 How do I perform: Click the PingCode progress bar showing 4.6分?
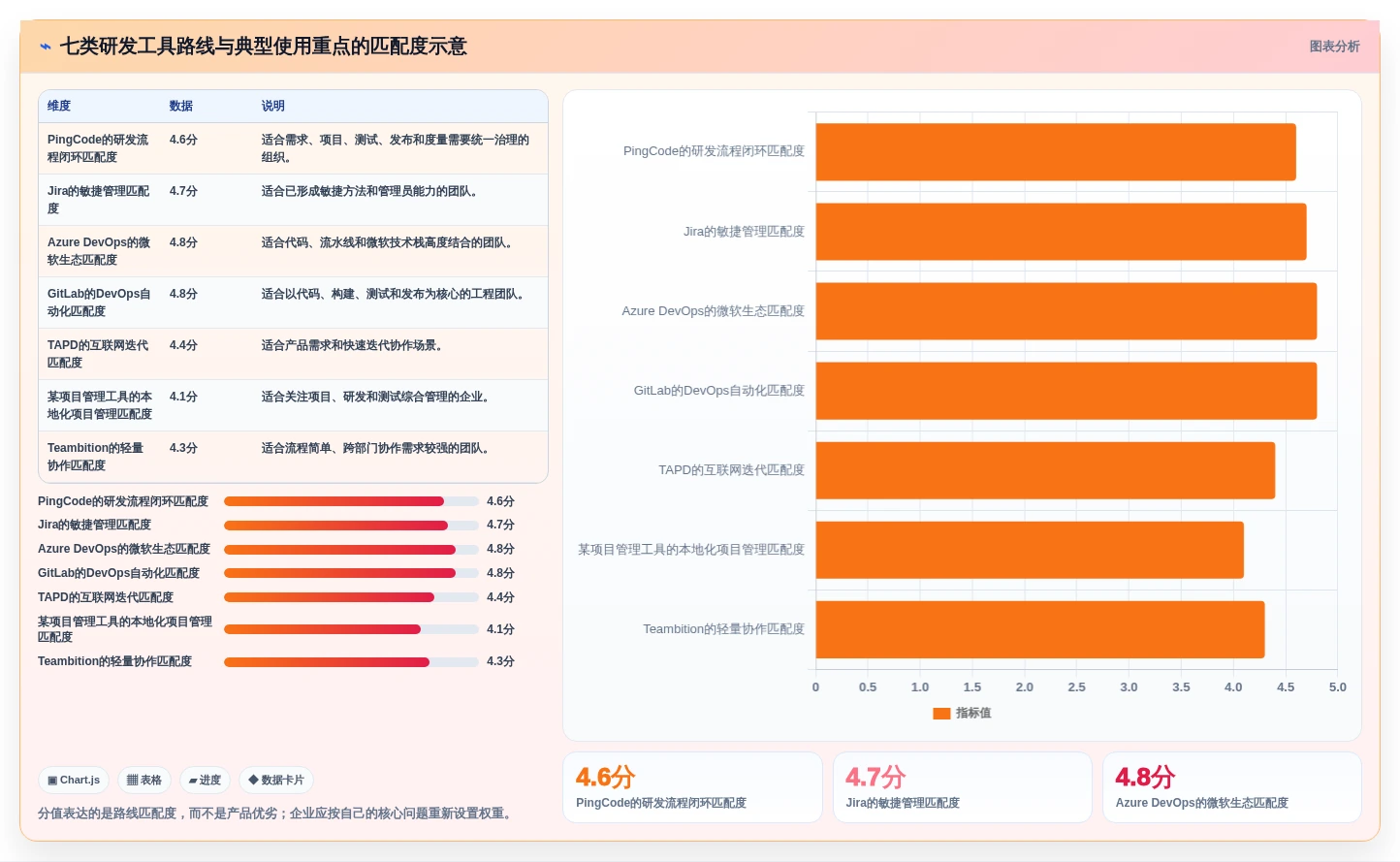point(351,501)
